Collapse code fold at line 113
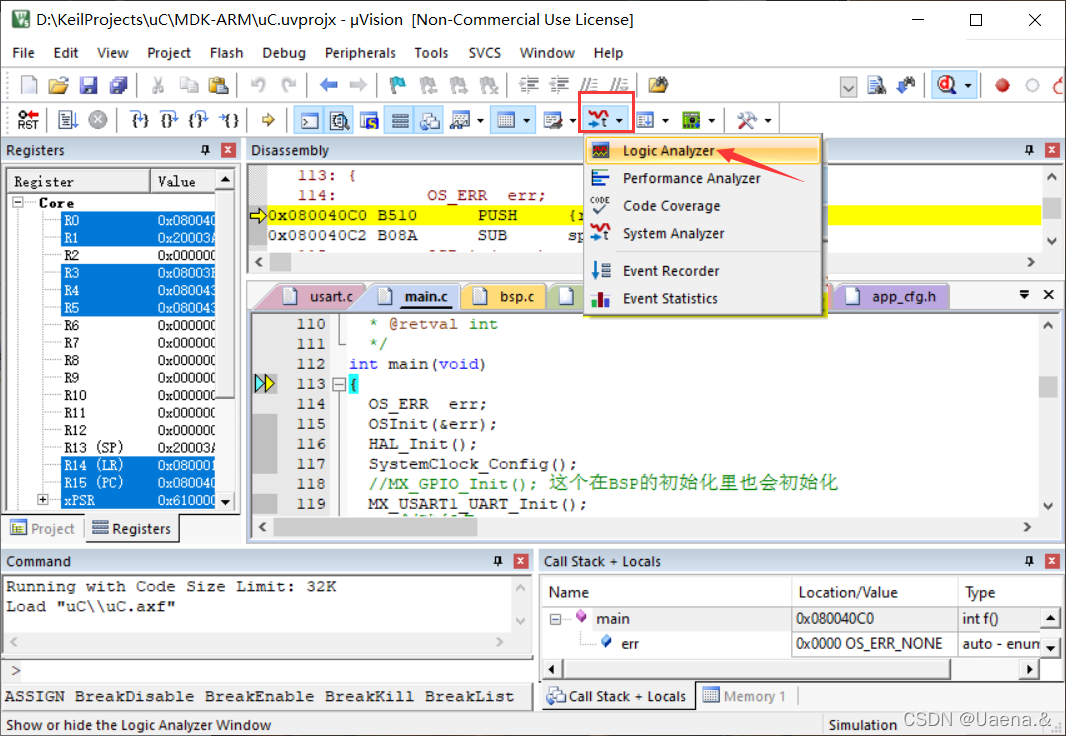This screenshot has height=736, width=1066. (338, 385)
